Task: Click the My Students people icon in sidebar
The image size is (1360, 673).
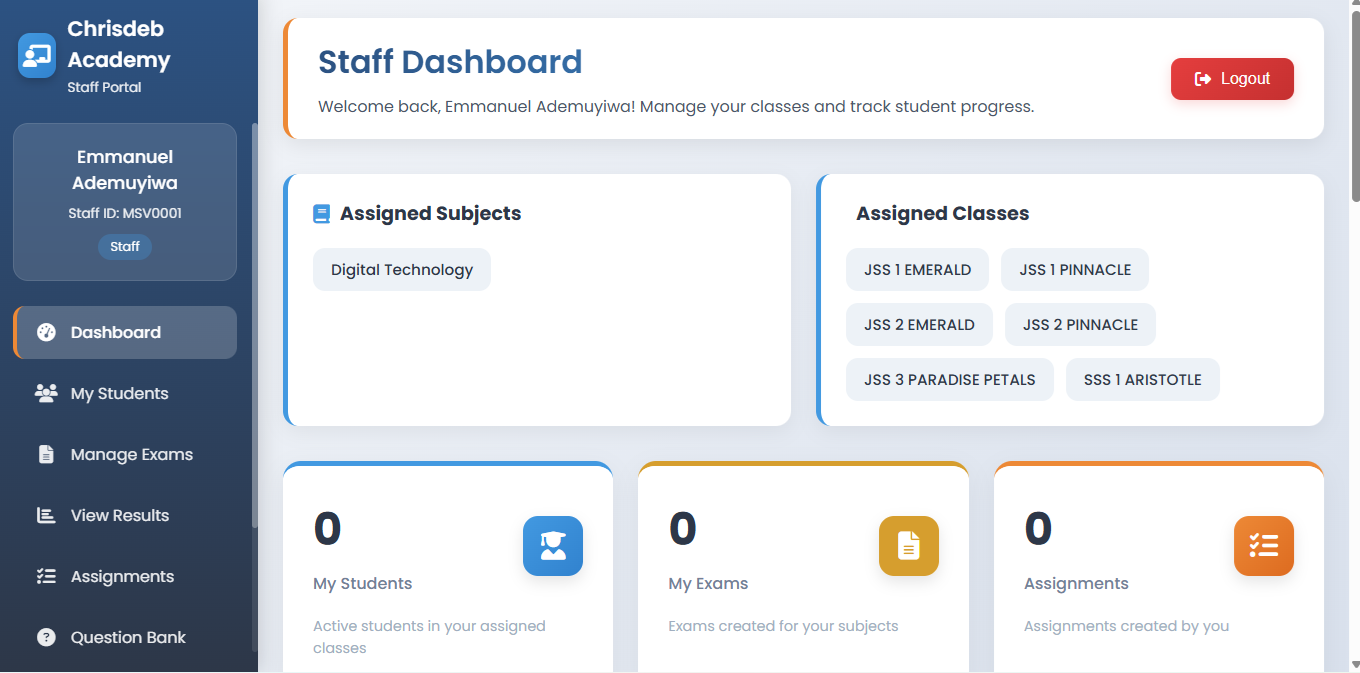Action: [x=45, y=393]
